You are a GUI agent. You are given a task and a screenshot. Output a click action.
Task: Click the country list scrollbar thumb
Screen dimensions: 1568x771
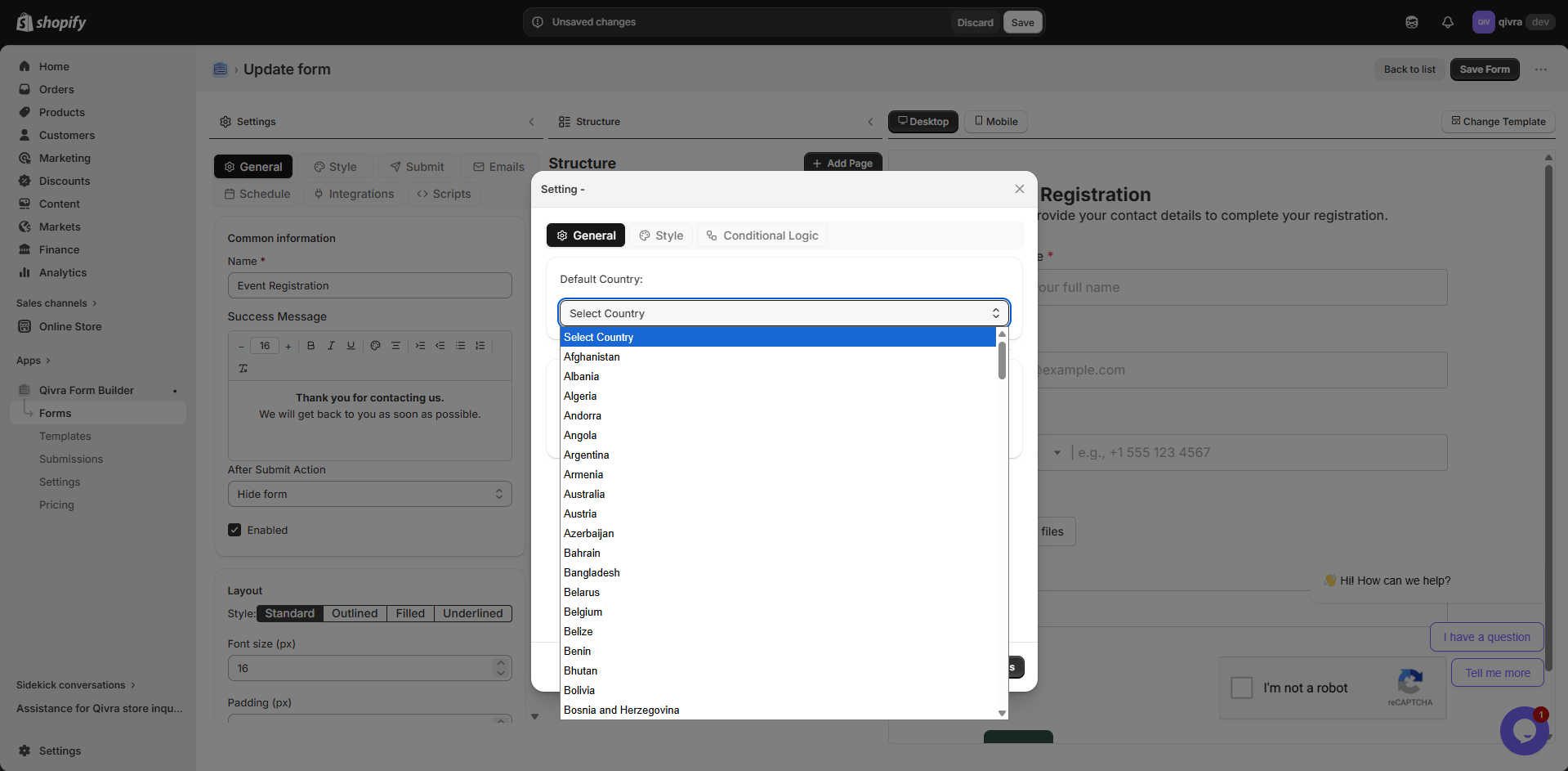tap(1002, 361)
